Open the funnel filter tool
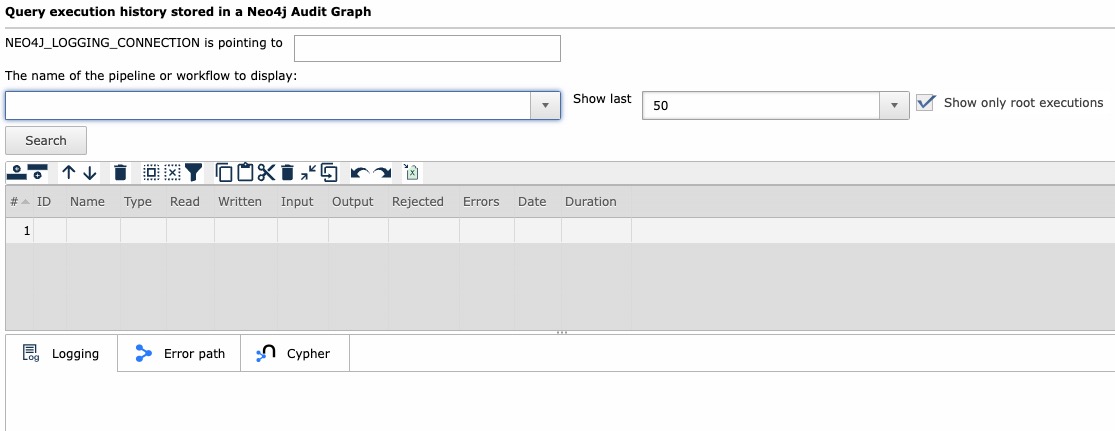This screenshot has width=1115, height=431. tap(193, 172)
